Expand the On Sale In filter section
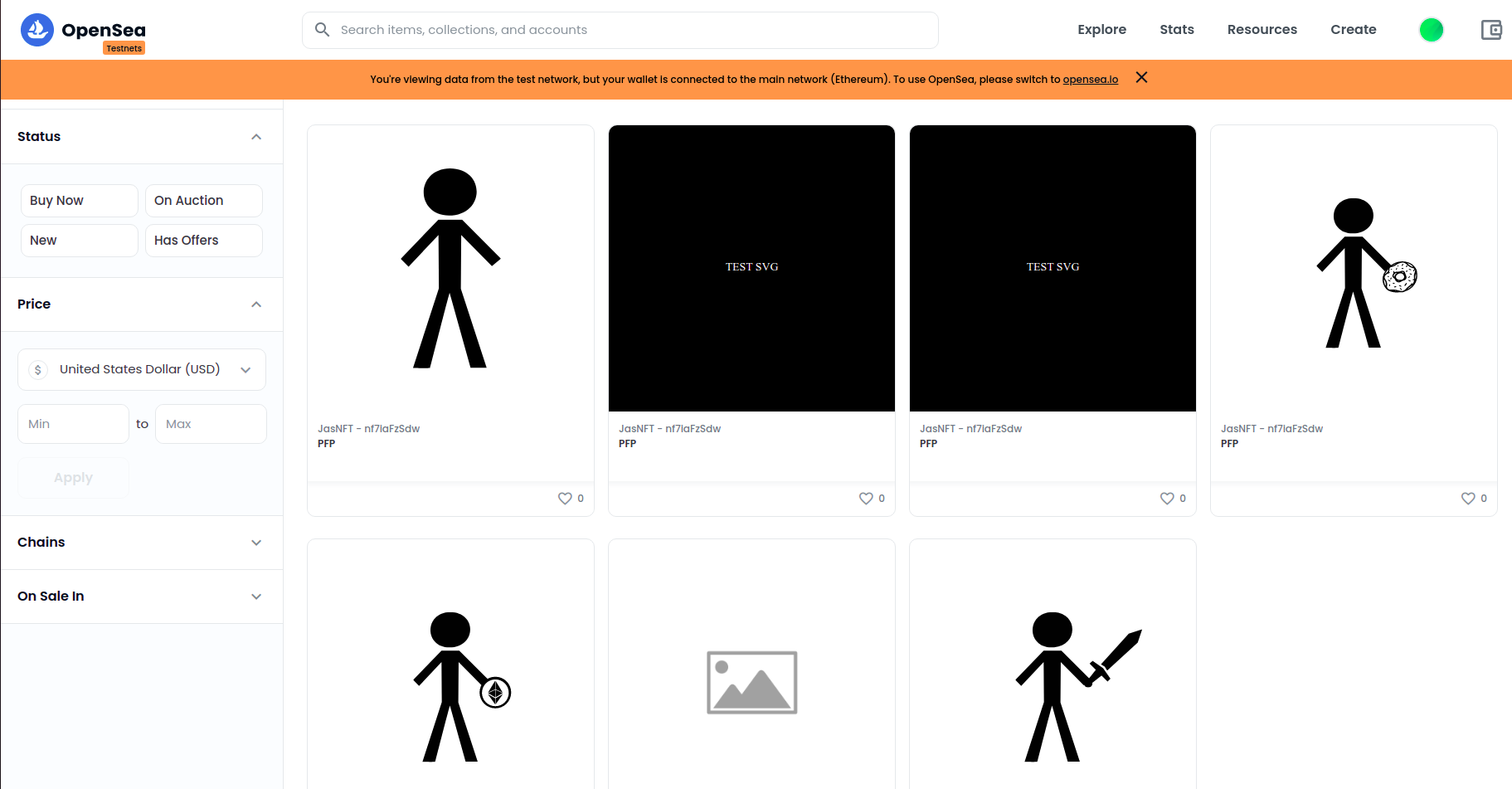This screenshot has height=789, width=1512. (142, 597)
